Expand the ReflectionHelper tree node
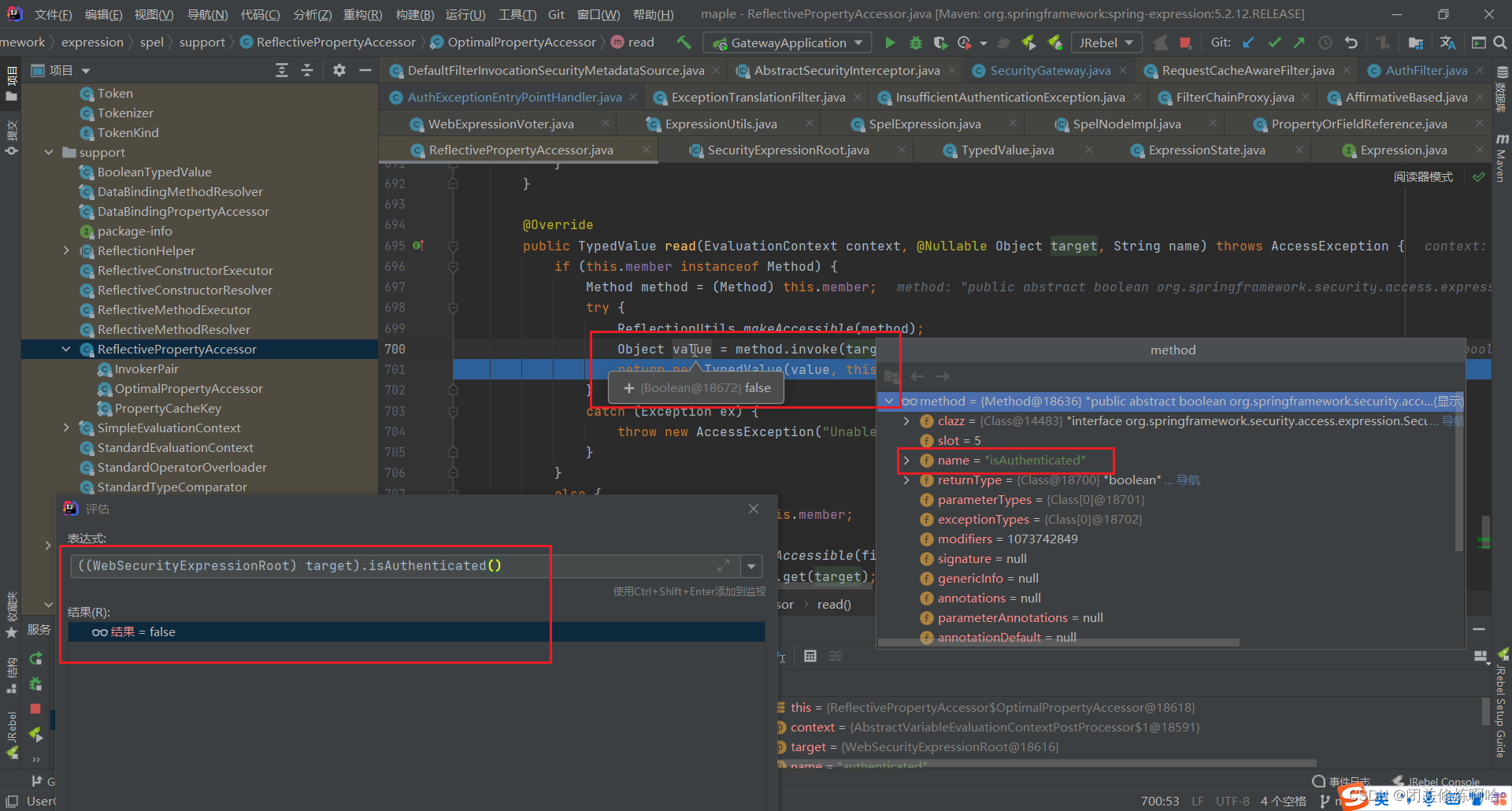This screenshot has width=1512, height=811. 66,250
